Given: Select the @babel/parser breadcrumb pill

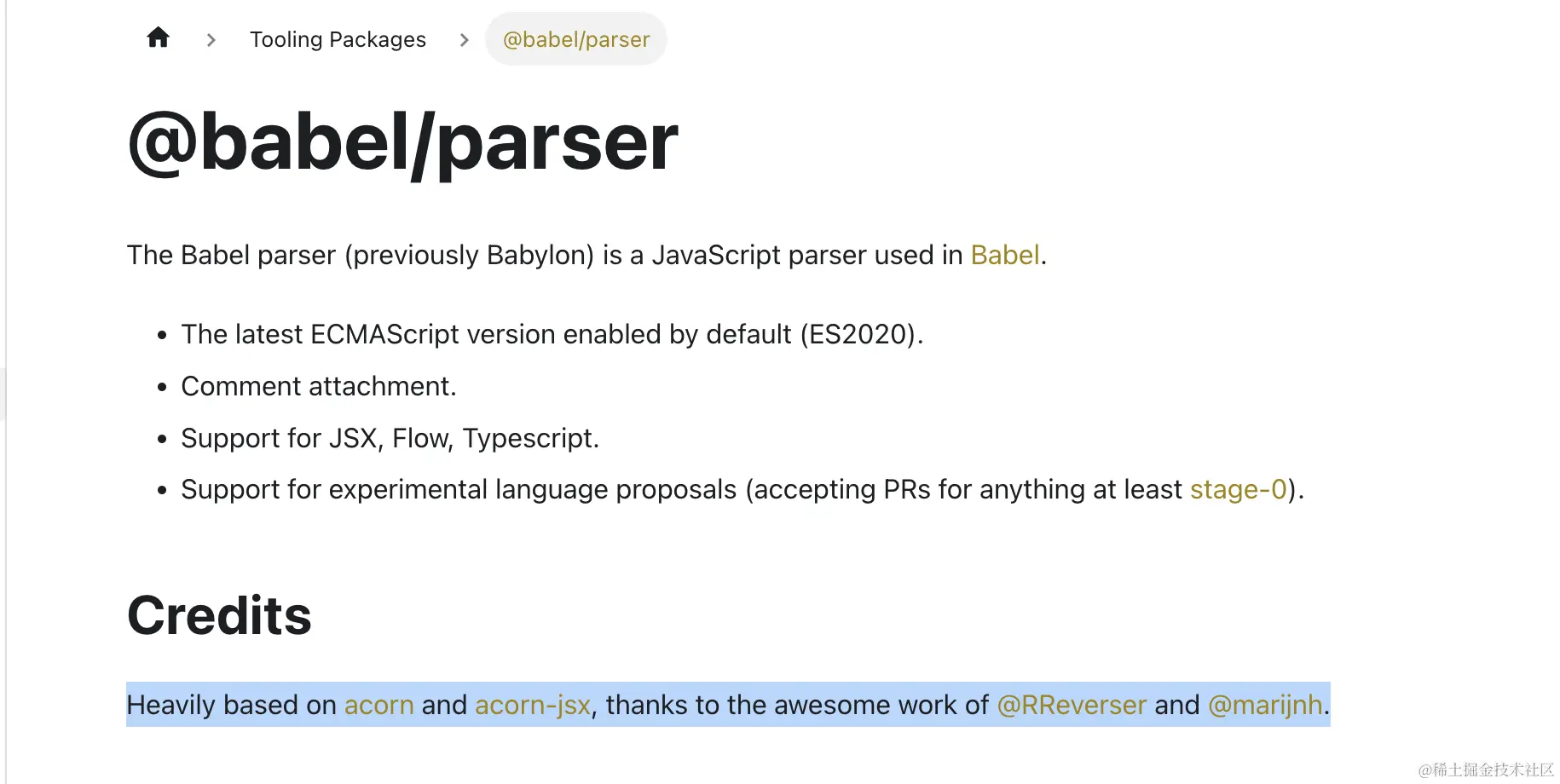Looking at the screenshot, I should coord(576,39).
